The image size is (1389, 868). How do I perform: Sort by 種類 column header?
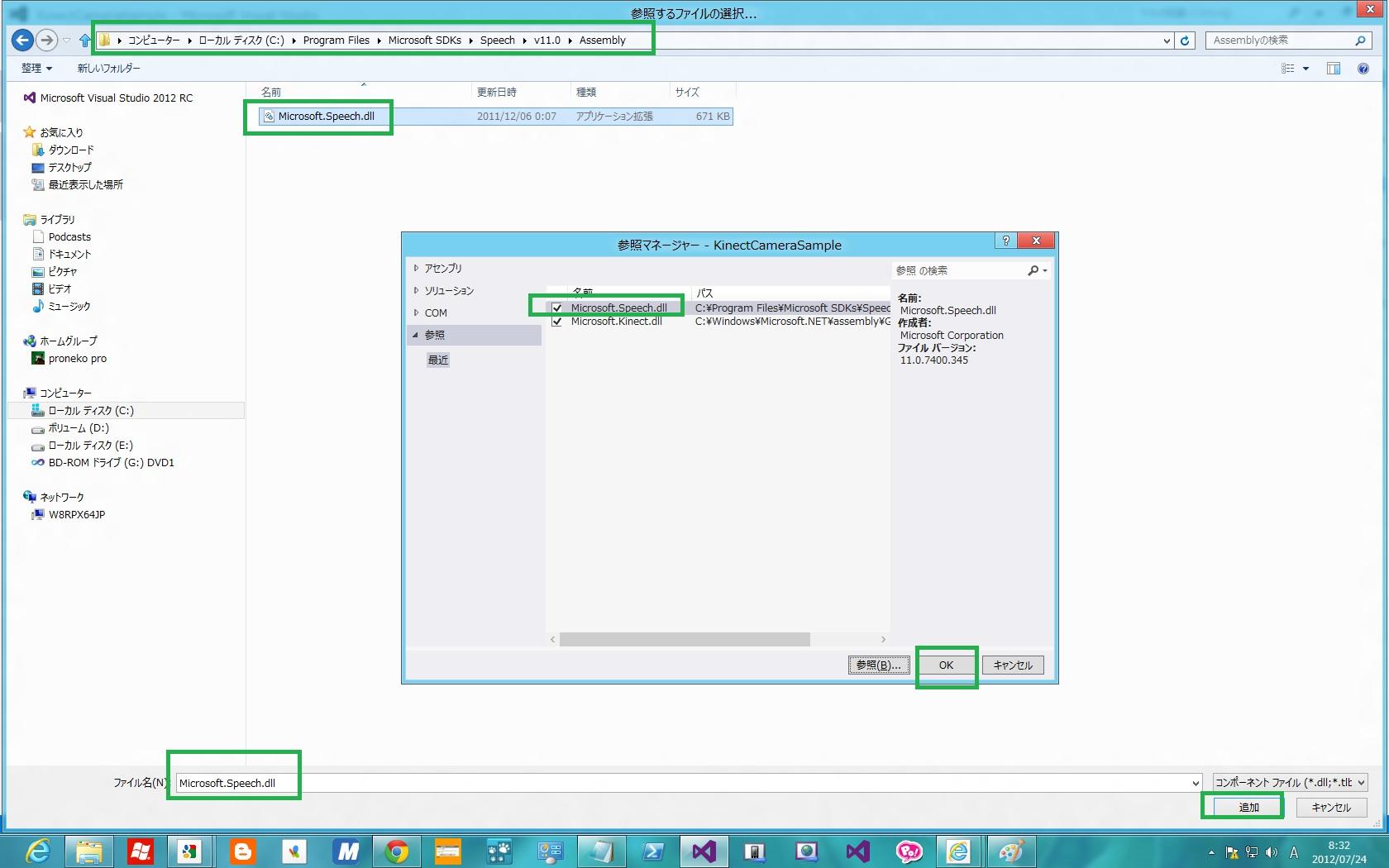(x=586, y=92)
